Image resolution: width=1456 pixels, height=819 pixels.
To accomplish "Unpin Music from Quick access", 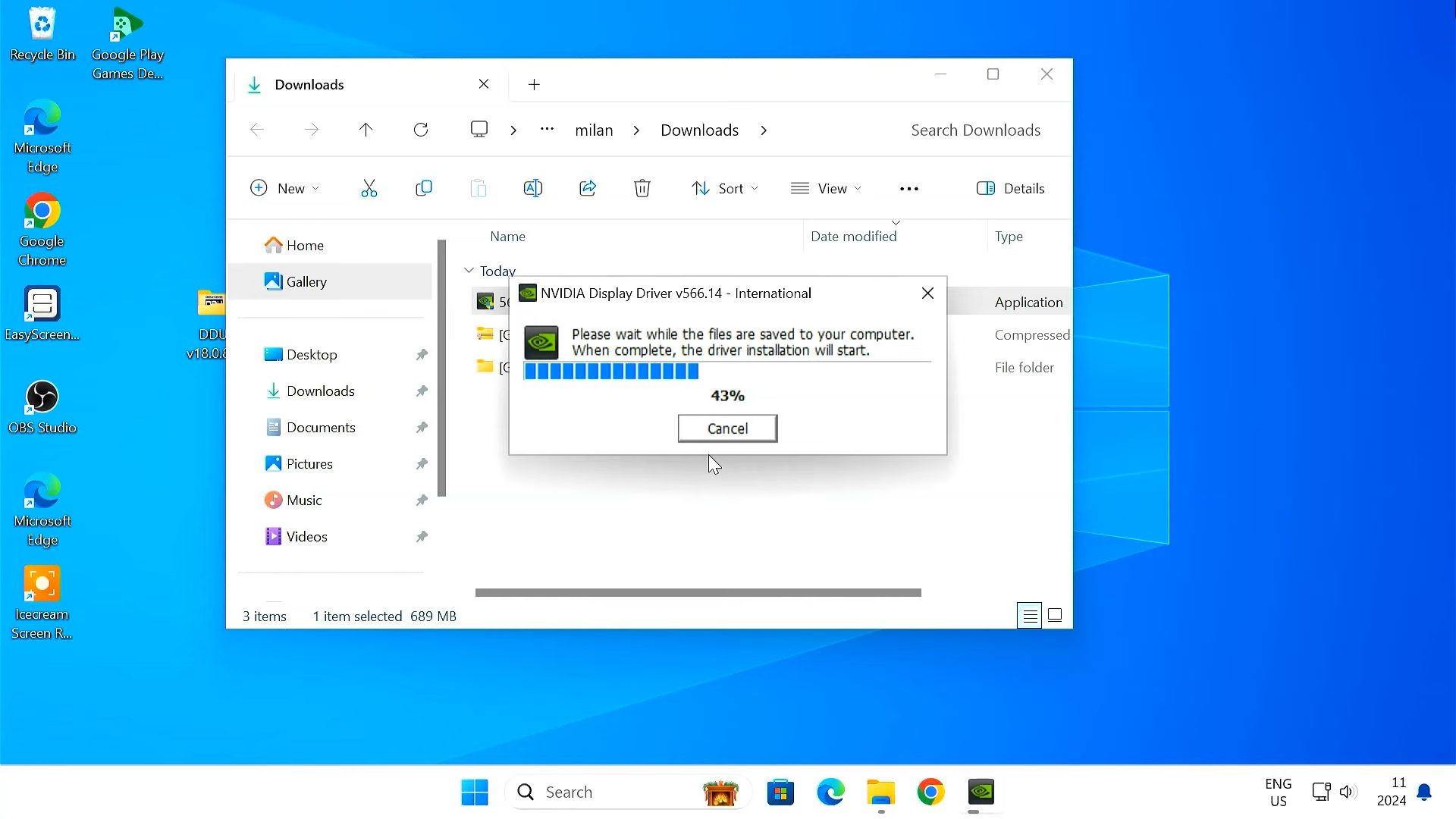I will click(x=422, y=500).
